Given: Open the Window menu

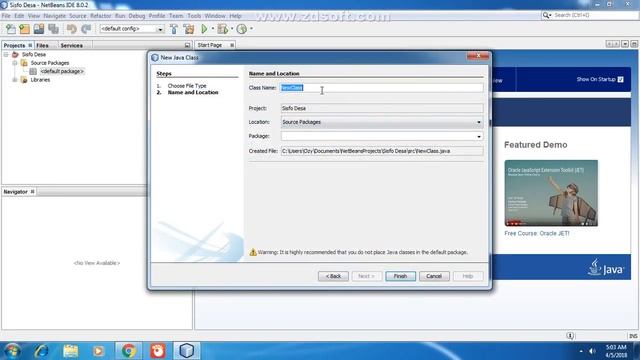Looking at the screenshot, I should (215, 16).
